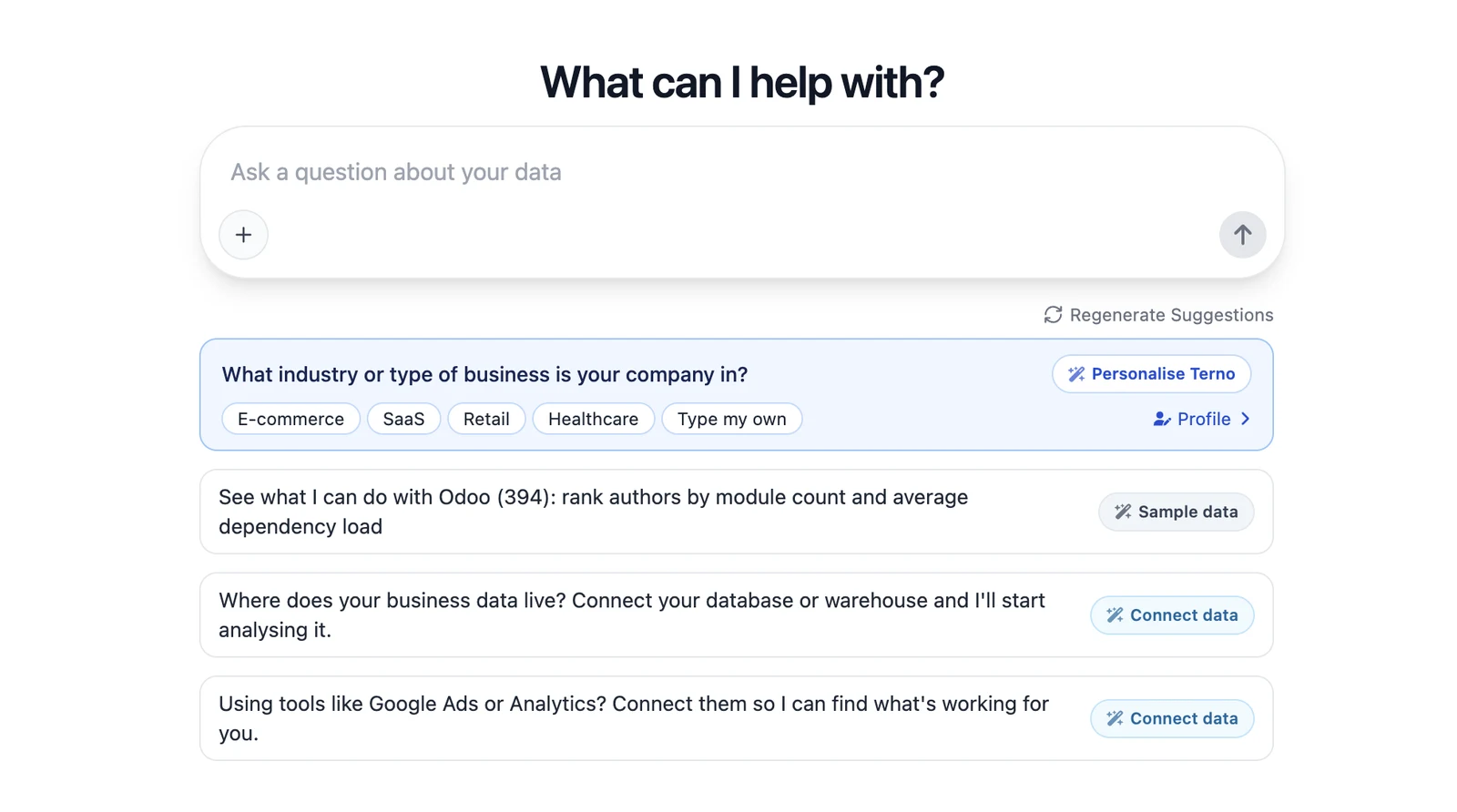Click the Profile person icon
The width and height of the screenshot is (1457, 812).
(1162, 419)
